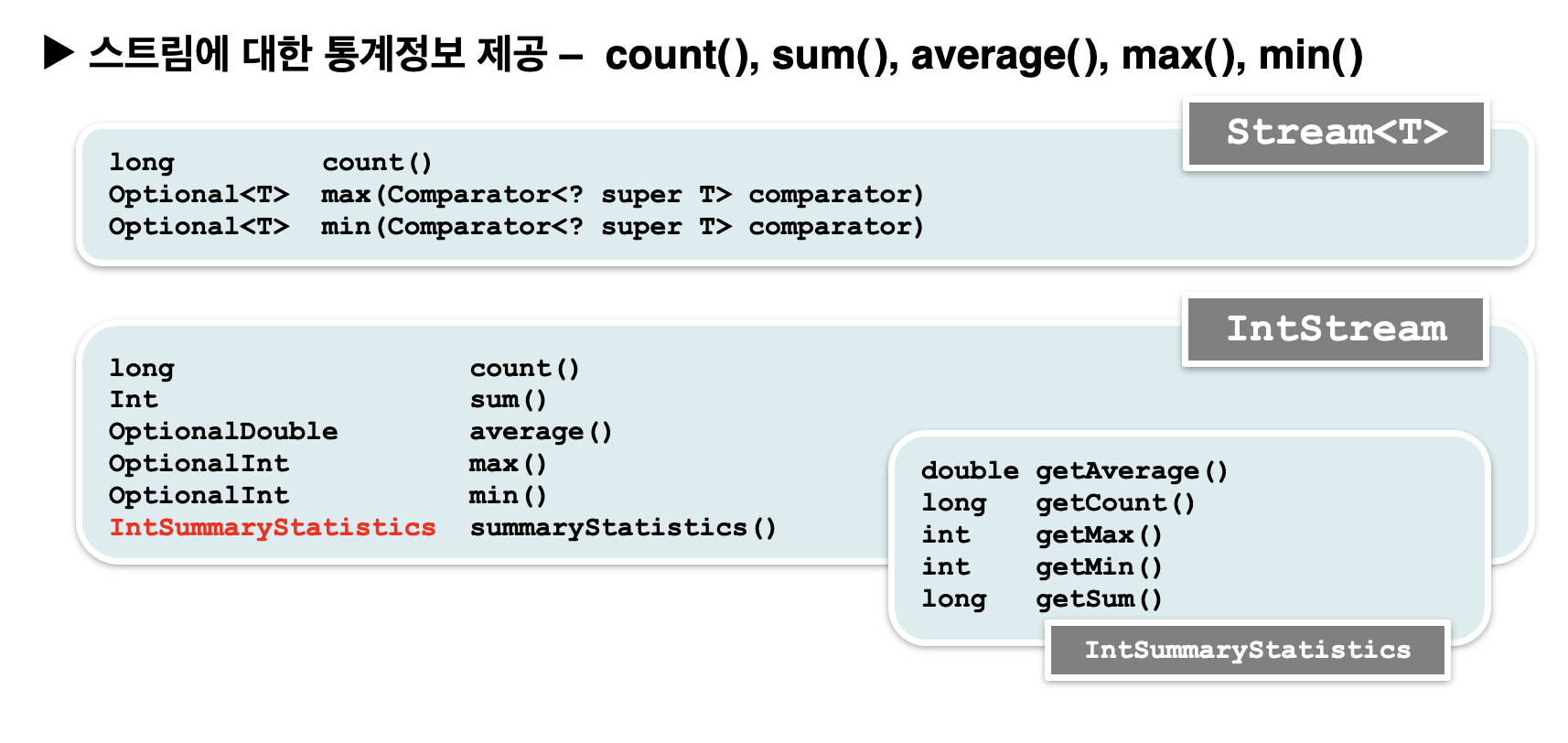Viewport: 1568px width, 743px height.
Task: Click the min(Comparator<? super T> comparator) line
Action: pyautogui.click(x=622, y=227)
